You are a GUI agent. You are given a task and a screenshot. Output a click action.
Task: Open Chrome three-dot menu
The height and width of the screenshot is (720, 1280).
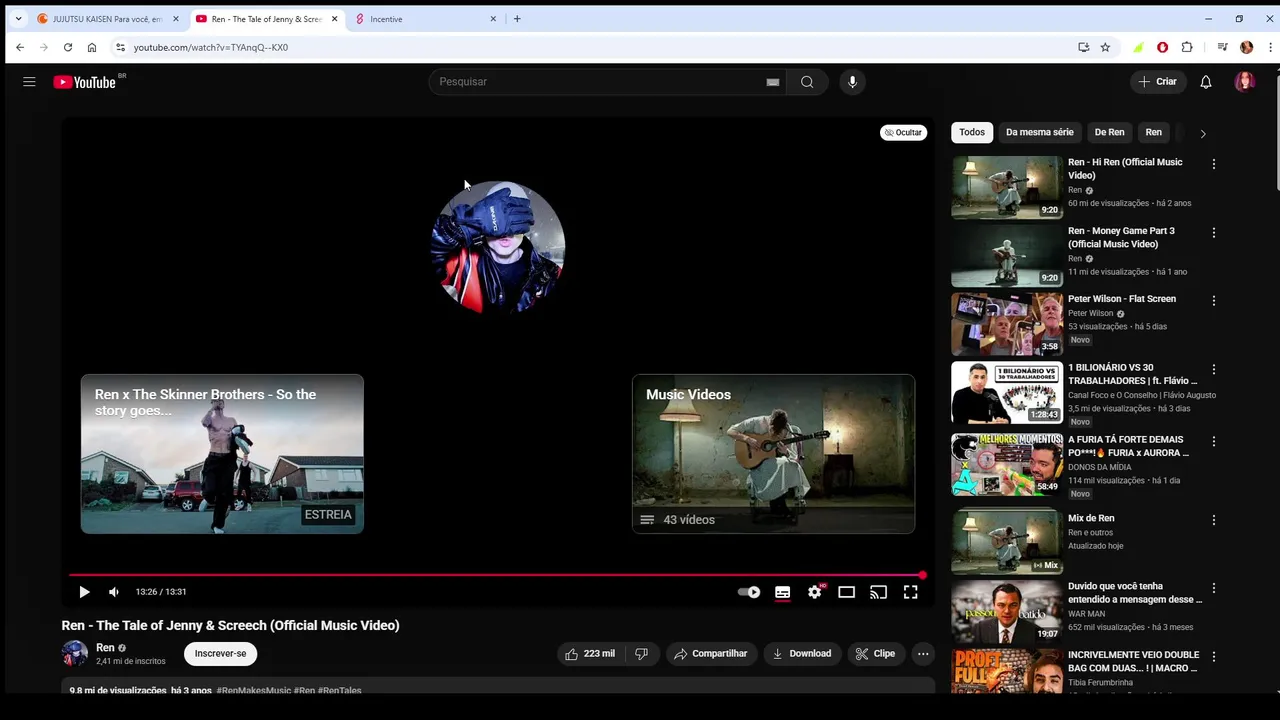click(x=1270, y=47)
